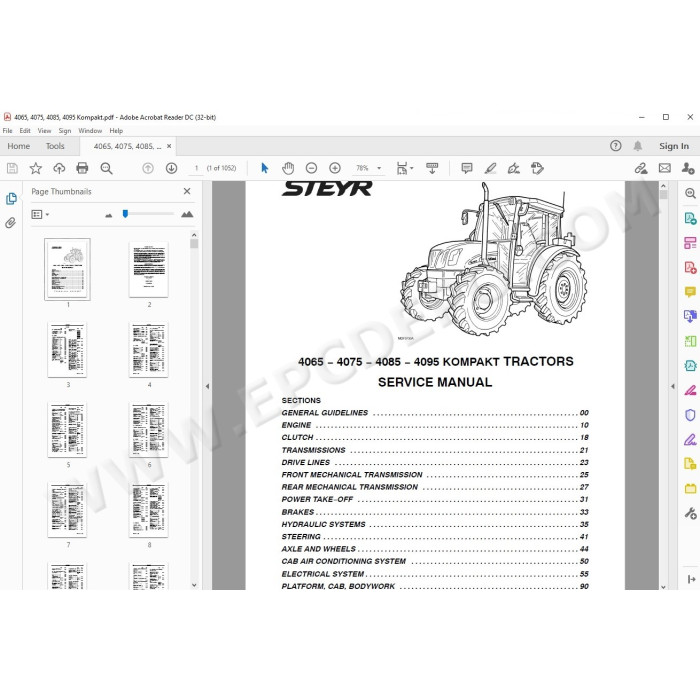This screenshot has width=700, height=700.
Task: Open the File menu
Action: pyautogui.click(x=8, y=131)
